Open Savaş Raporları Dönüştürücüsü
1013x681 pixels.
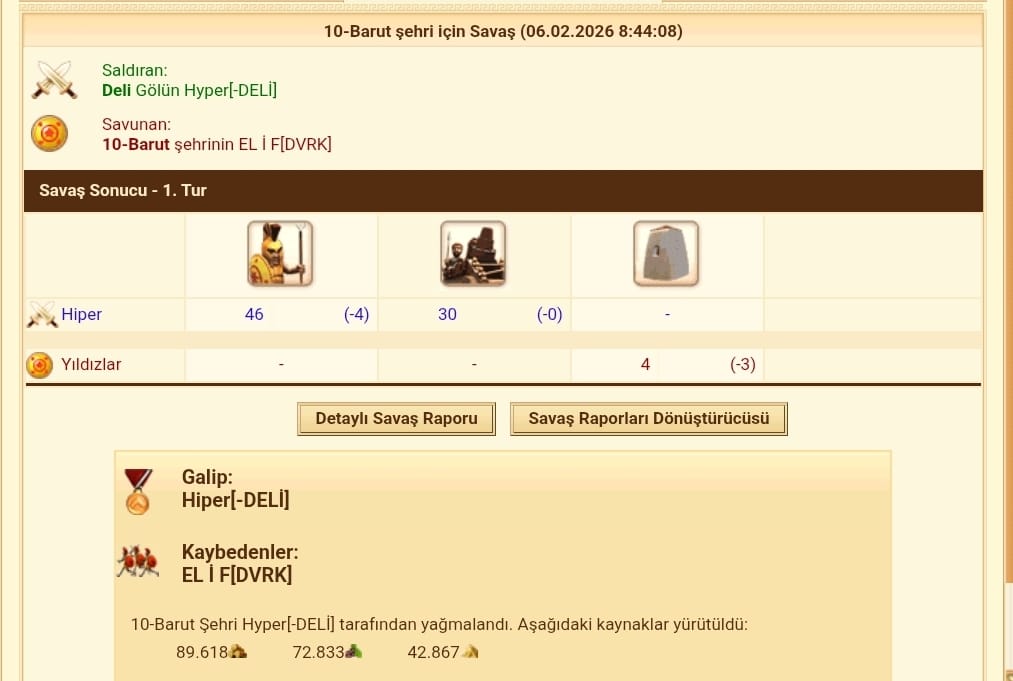pos(649,419)
